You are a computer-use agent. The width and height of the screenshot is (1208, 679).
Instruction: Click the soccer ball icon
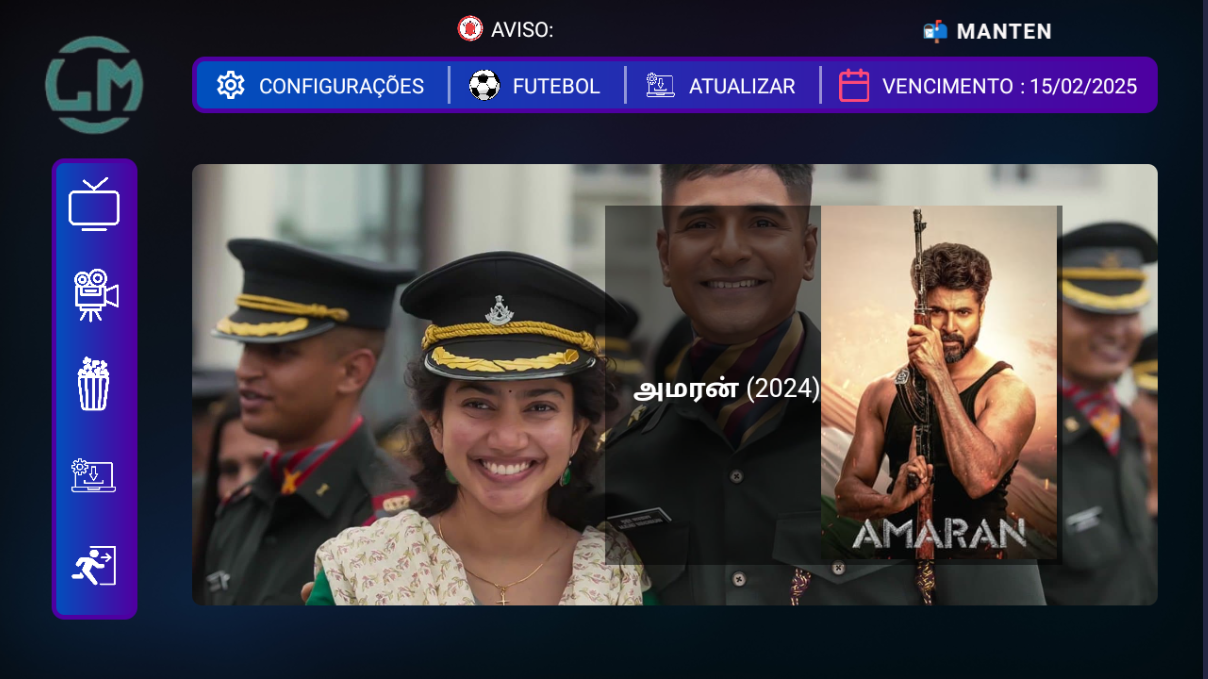484,85
